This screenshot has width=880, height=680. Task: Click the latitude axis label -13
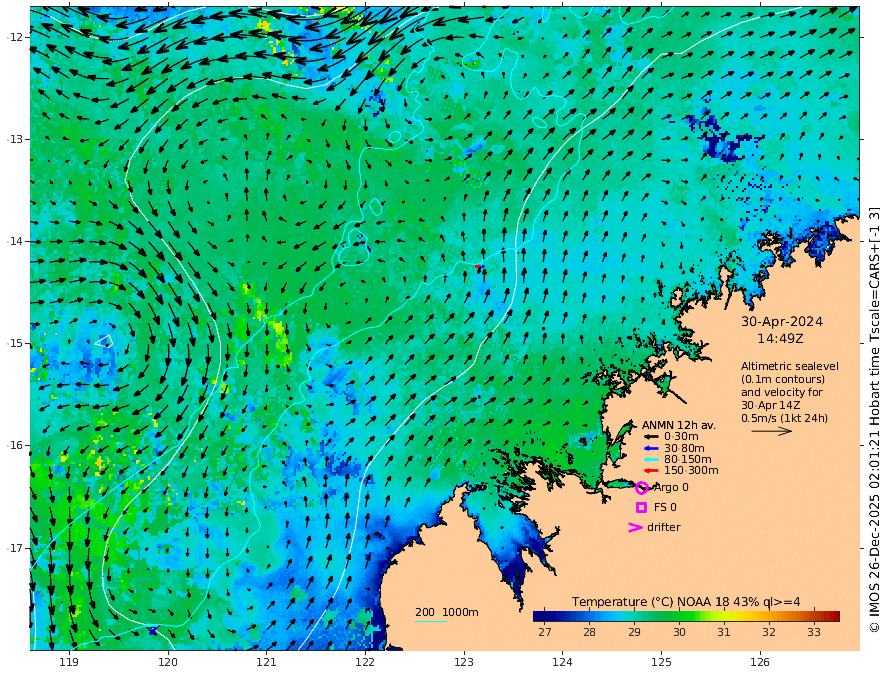[x=15, y=139]
